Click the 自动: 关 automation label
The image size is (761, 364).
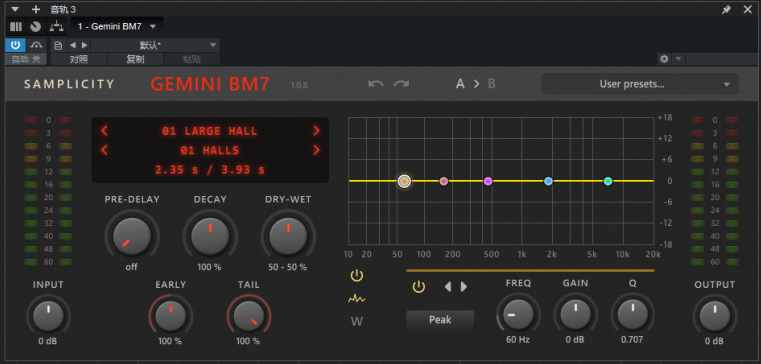26,59
